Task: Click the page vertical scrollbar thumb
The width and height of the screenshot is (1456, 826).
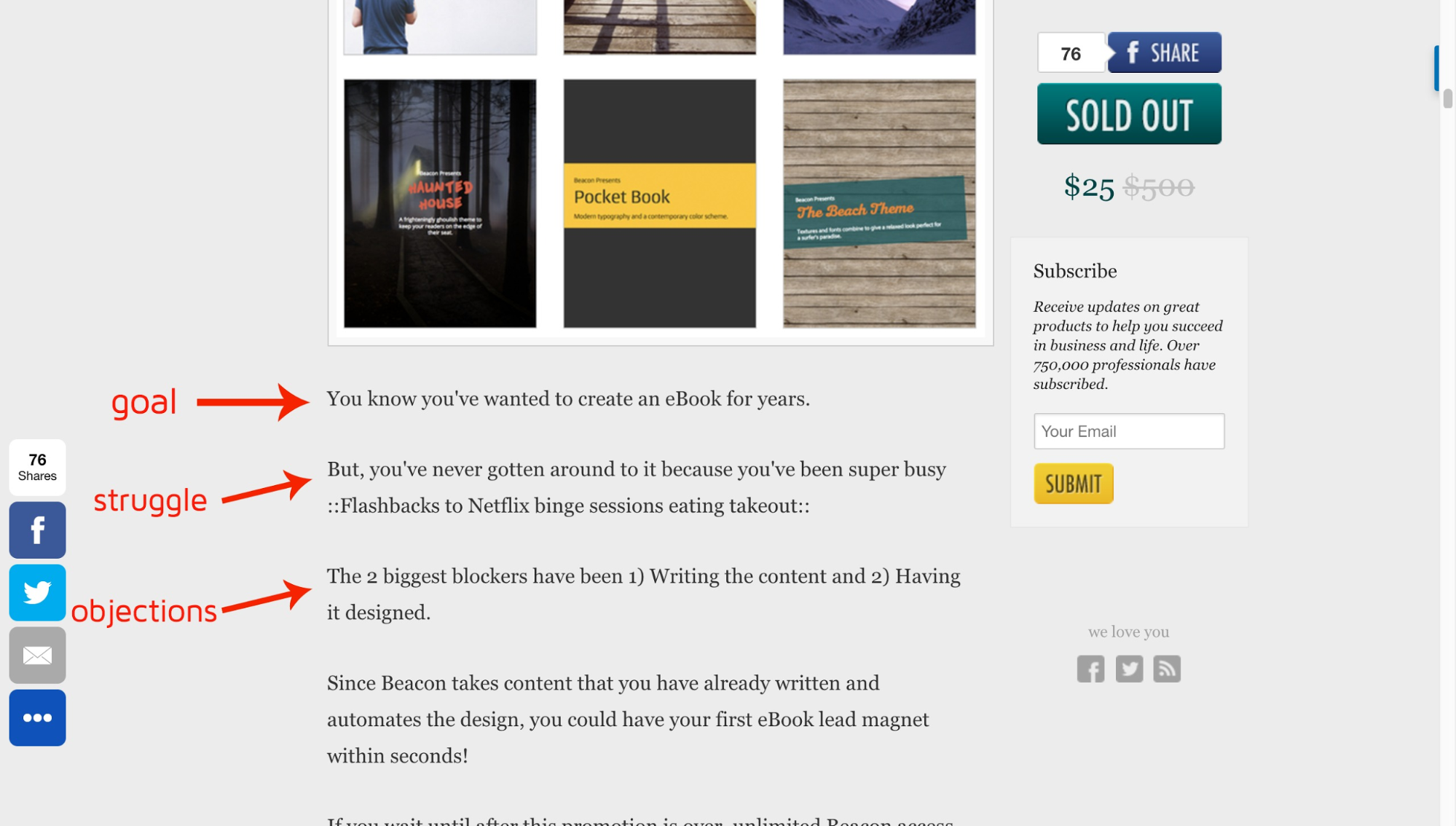Action: 1447,98
